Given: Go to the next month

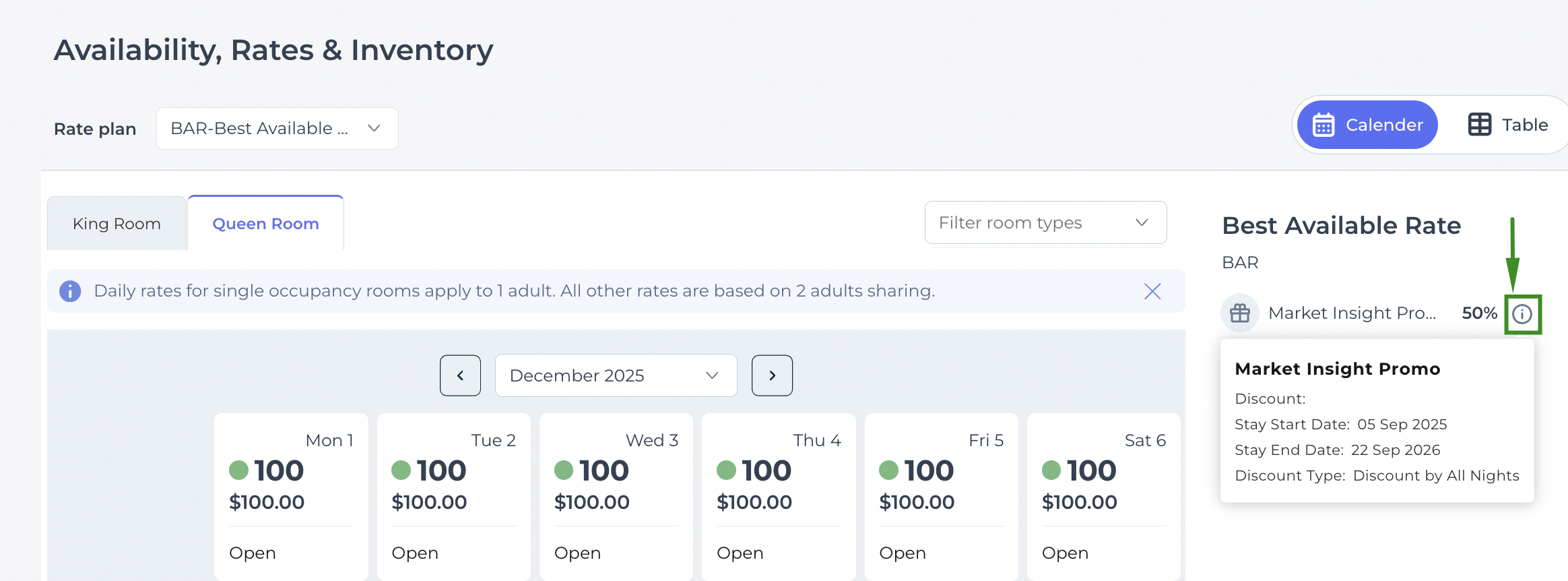Looking at the screenshot, I should pos(772,375).
